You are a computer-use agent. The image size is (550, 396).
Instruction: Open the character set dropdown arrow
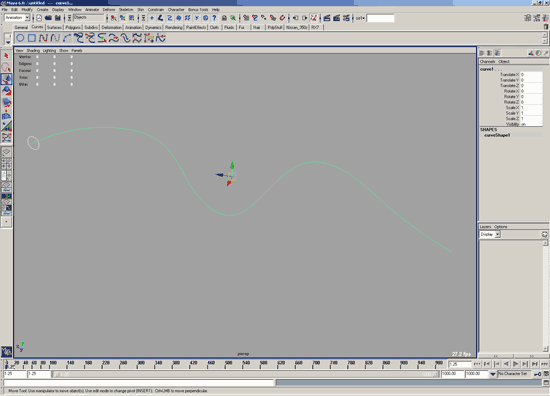click(492, 374)
